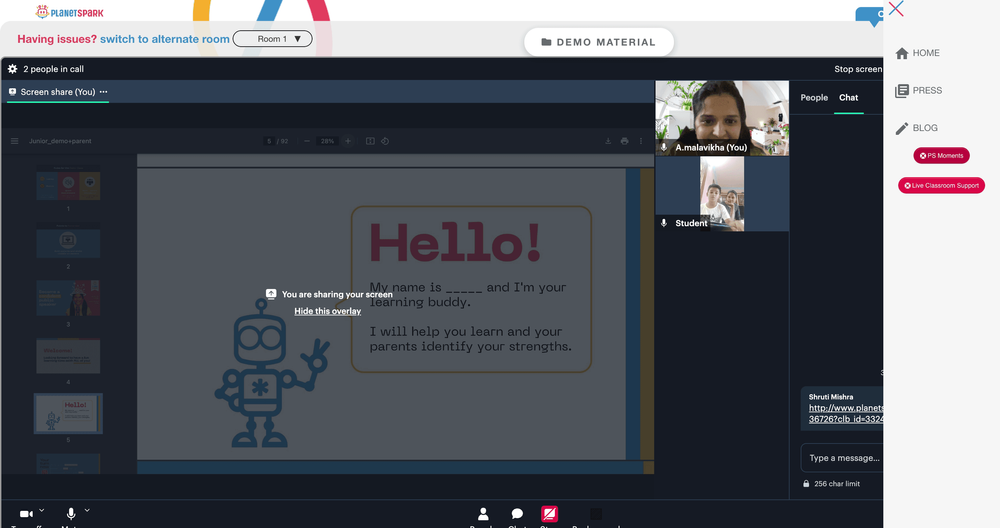Image resolution: width=1000 pixels, height=528 pixels.
Task: Click the press newspaper icon
Action: pyautogui.click(x=902, y=91)
